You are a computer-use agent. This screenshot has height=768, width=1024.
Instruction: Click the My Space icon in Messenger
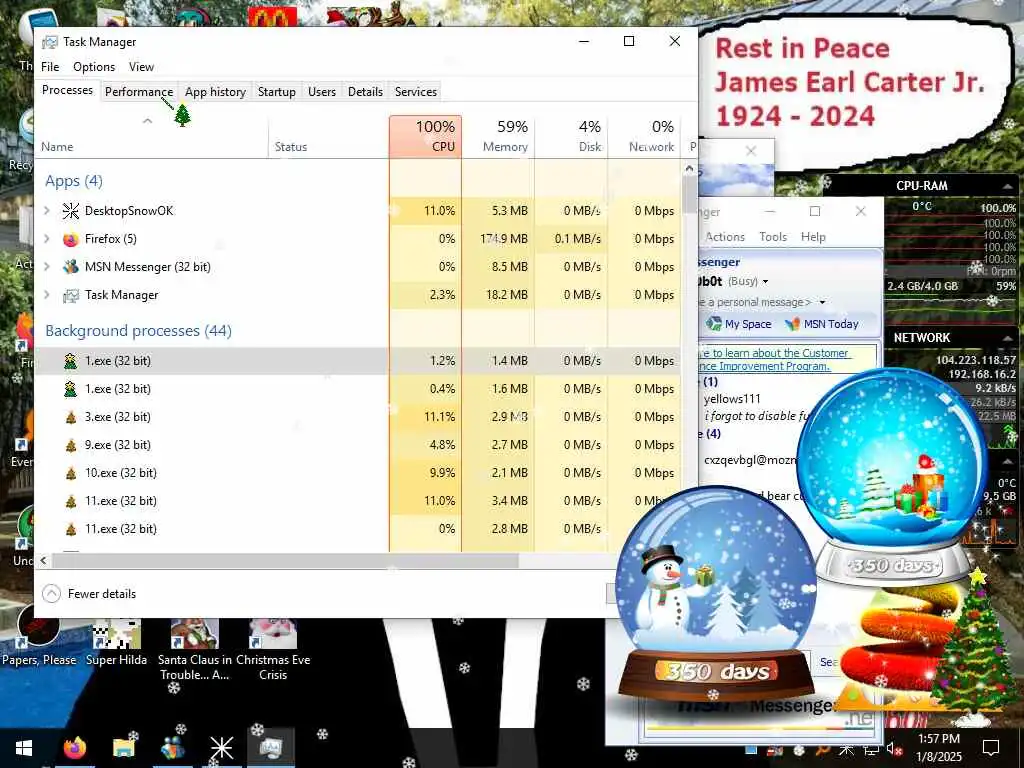[x=713, y=324]
